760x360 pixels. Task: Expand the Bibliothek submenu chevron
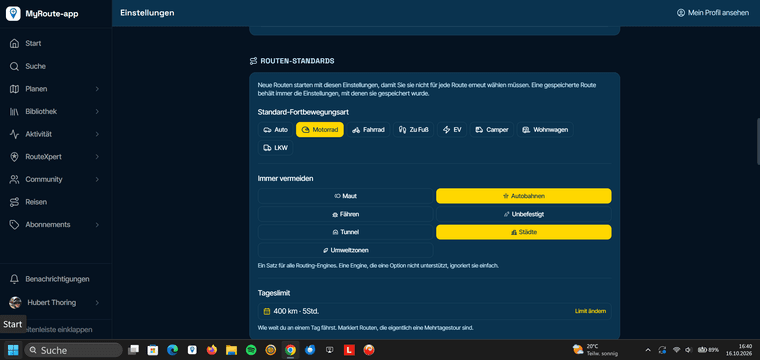[97, 111]
